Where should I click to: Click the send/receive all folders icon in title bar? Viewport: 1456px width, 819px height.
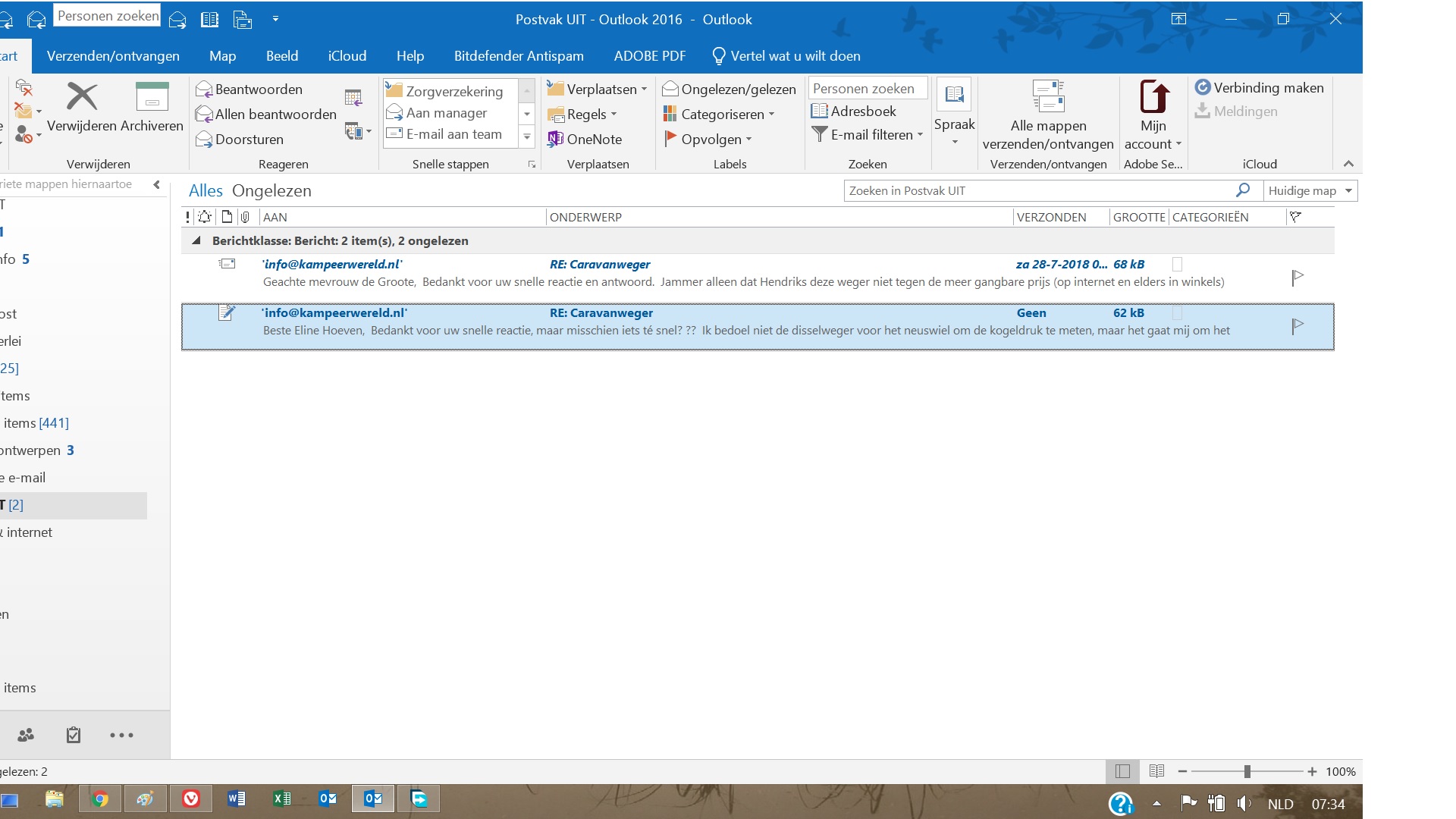[x=243, y=20]
